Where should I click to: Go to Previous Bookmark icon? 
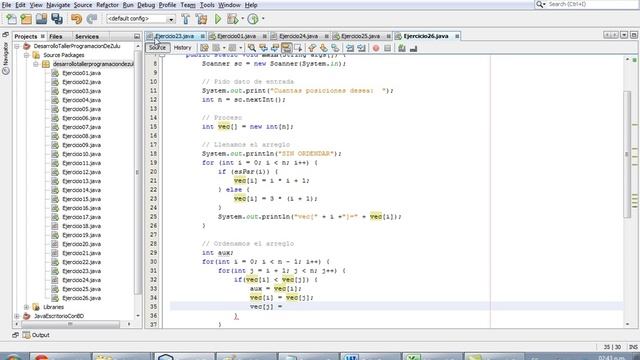[312, 48]
